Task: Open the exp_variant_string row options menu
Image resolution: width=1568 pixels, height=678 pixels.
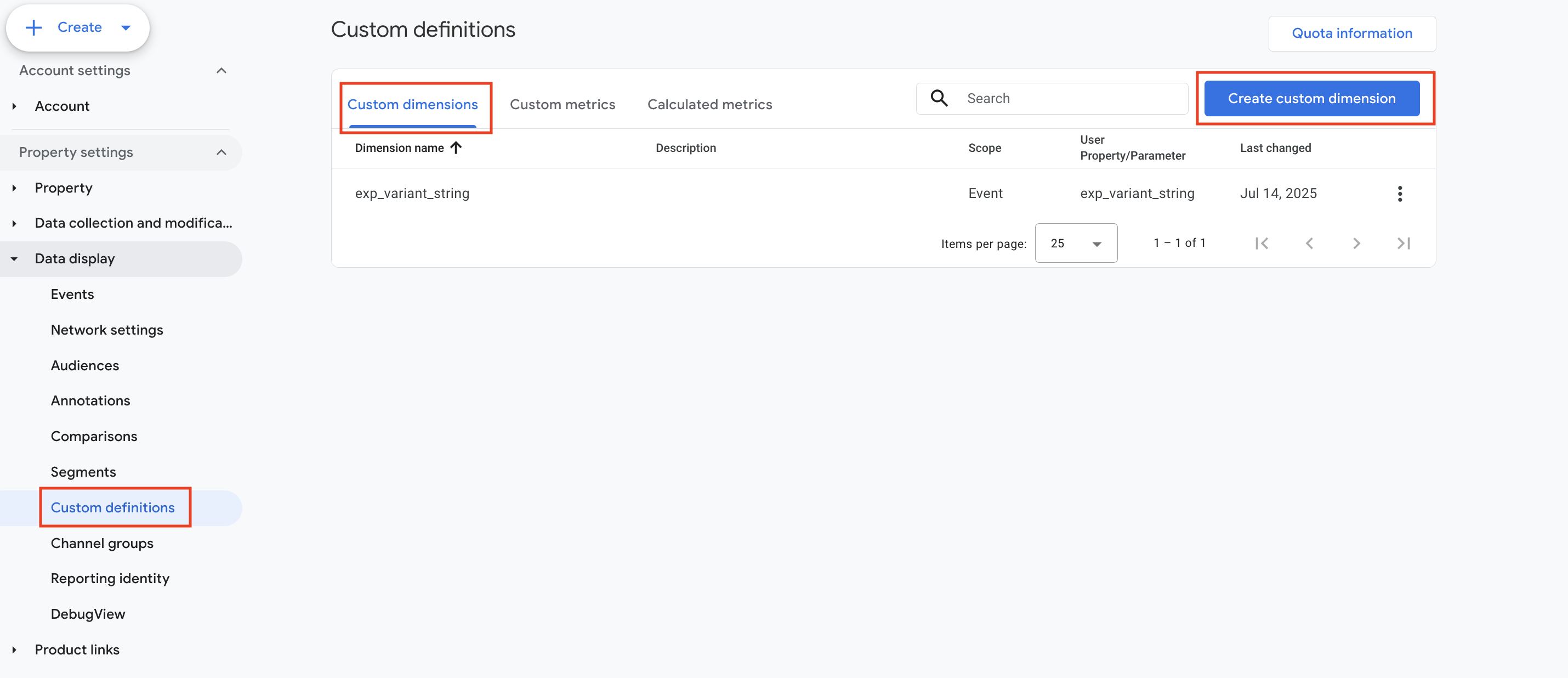Action: [1399, 194]
